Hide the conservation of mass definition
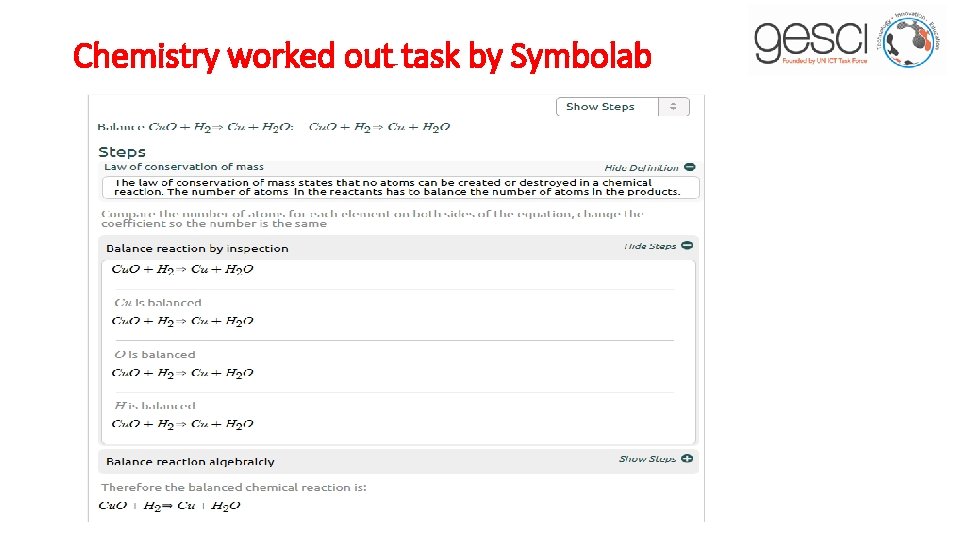This screenshot has height=540, width=960. pos(641,168)
